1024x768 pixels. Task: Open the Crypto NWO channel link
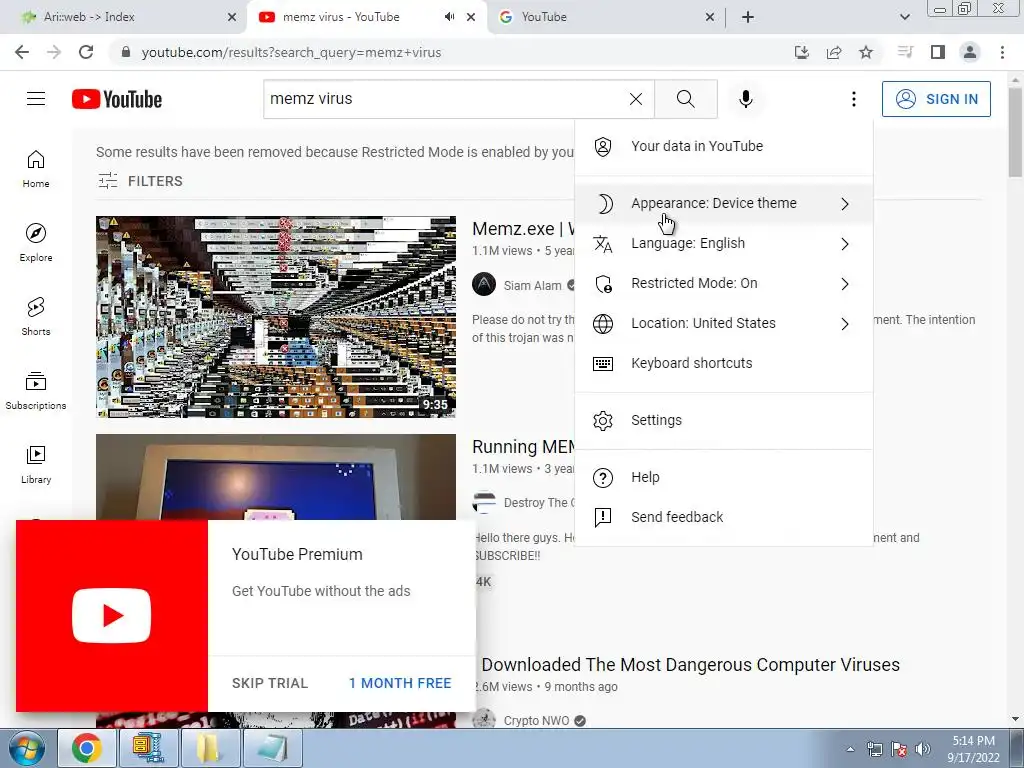pos(536,720)
